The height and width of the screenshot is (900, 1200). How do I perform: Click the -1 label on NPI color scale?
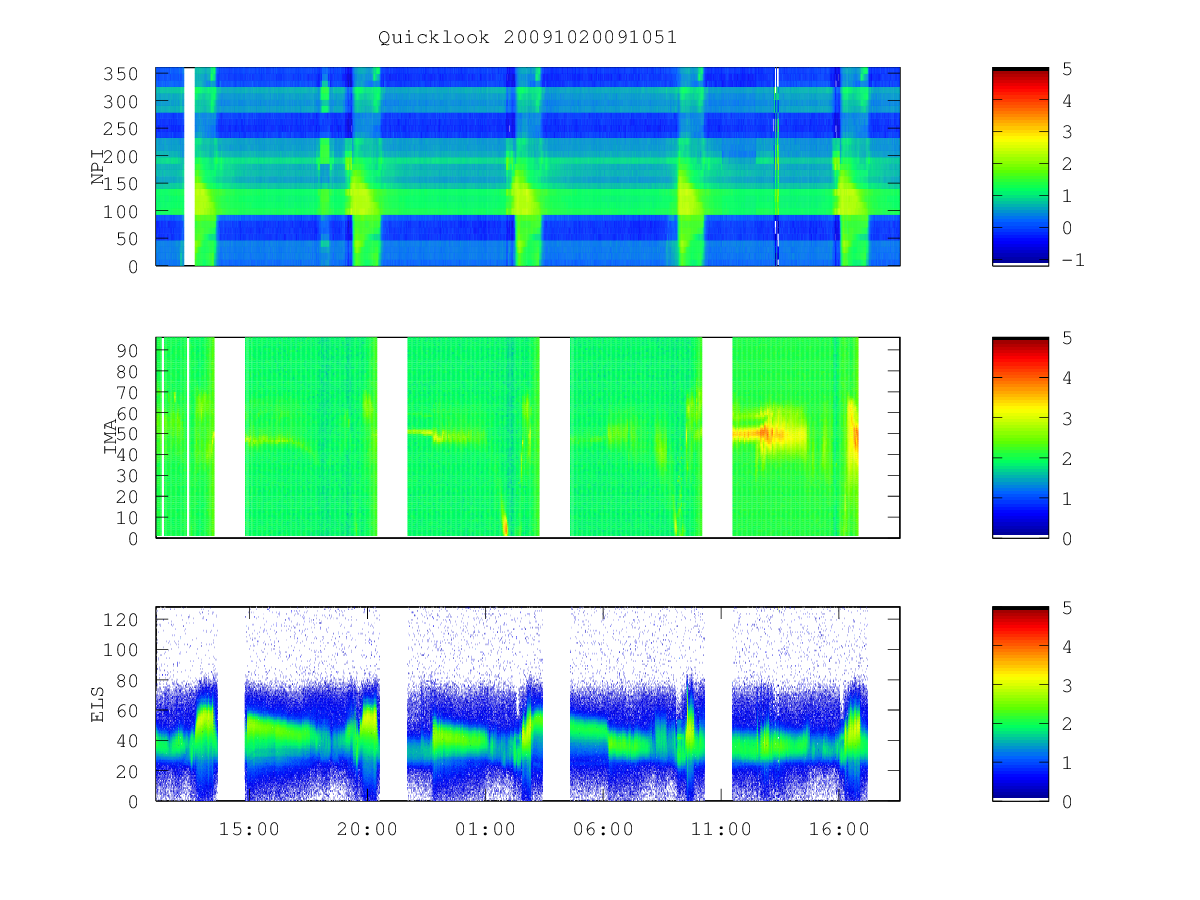tap(1075, 260)
